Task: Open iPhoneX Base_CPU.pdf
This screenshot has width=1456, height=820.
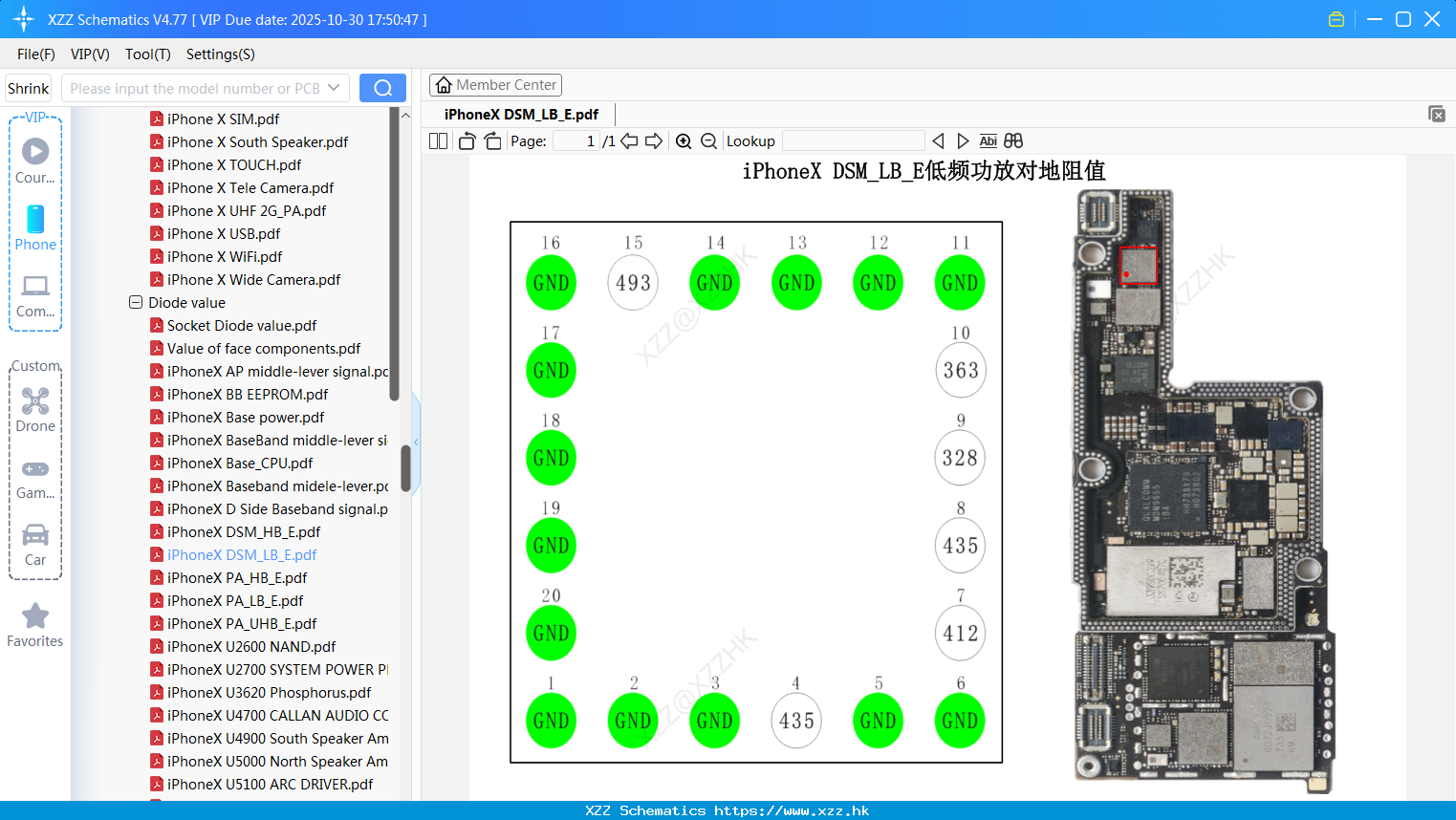Action: 240,463
